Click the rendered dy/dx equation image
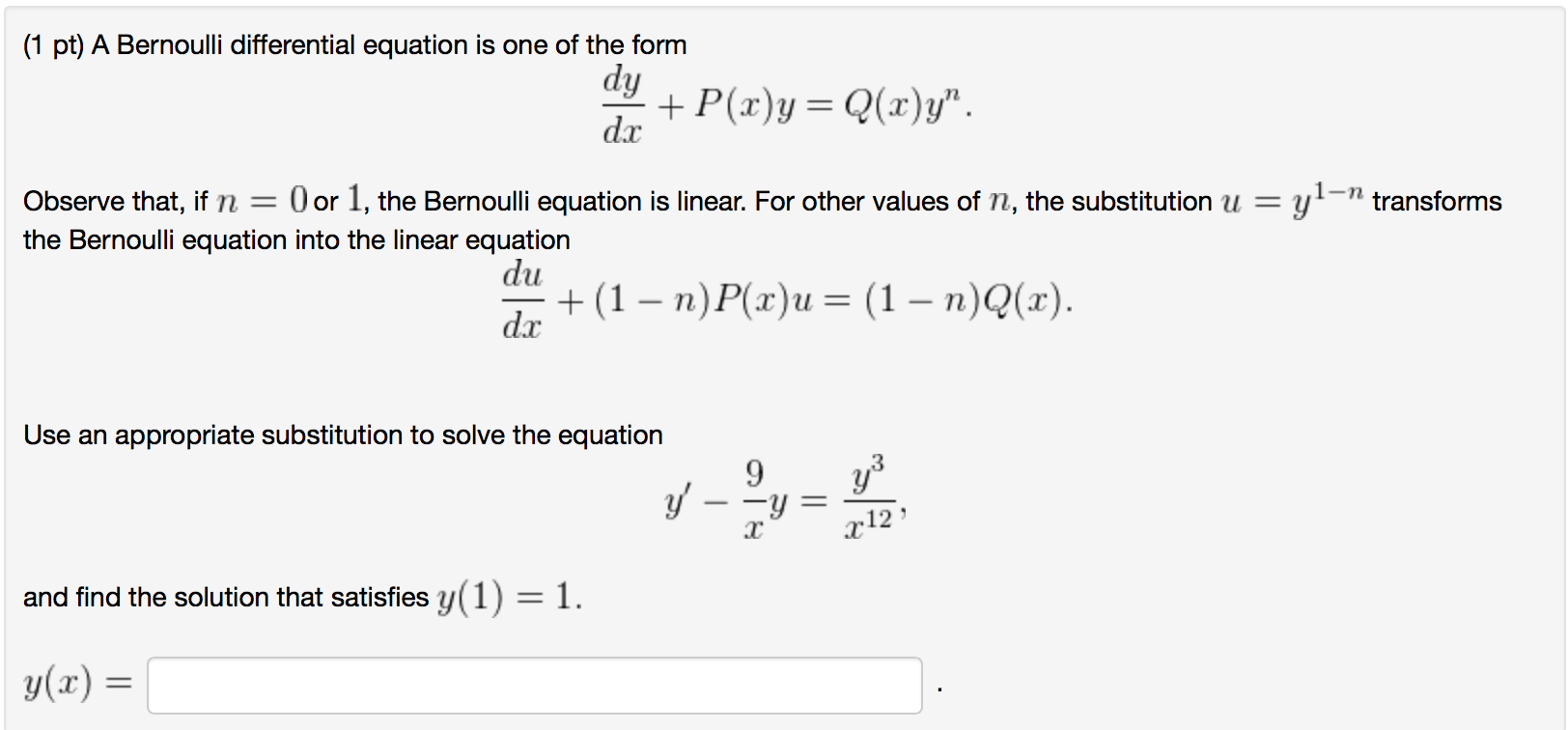 pyautogui.click(x=782, y=104)
